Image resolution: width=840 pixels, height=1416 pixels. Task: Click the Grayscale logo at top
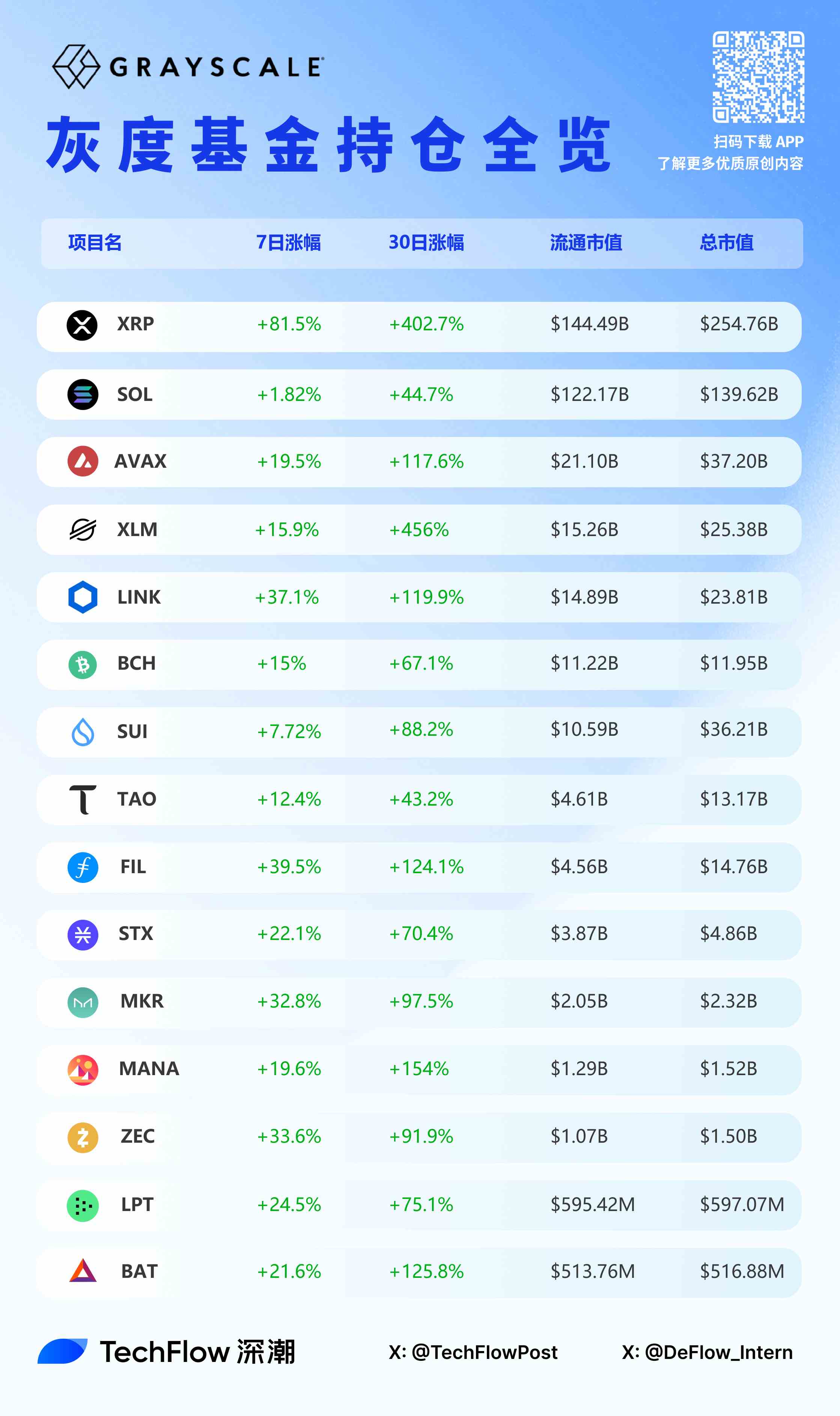[188, 67]
